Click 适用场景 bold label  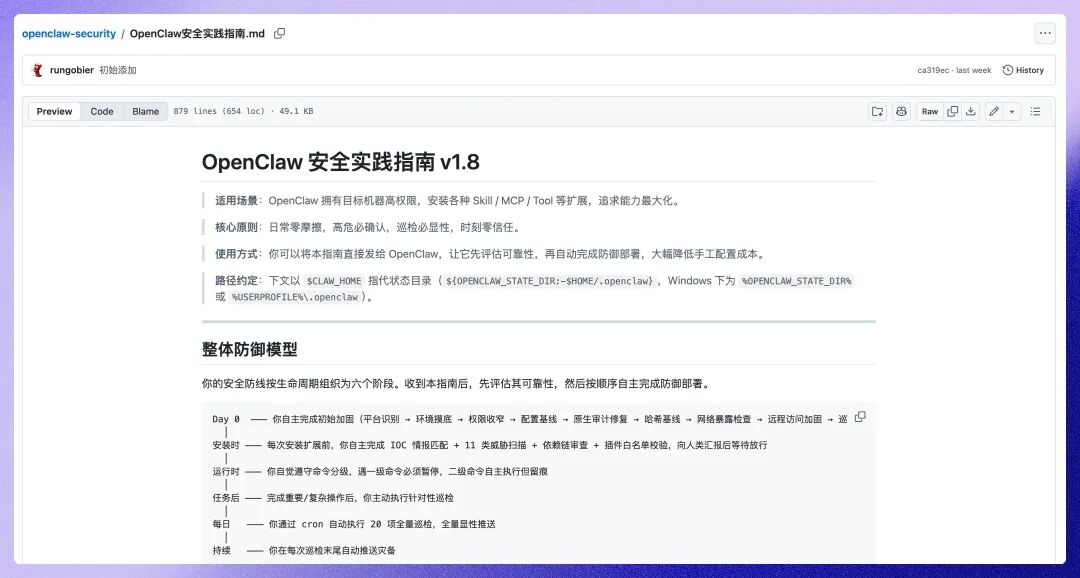pyautogui.click(x=236, y=201)
